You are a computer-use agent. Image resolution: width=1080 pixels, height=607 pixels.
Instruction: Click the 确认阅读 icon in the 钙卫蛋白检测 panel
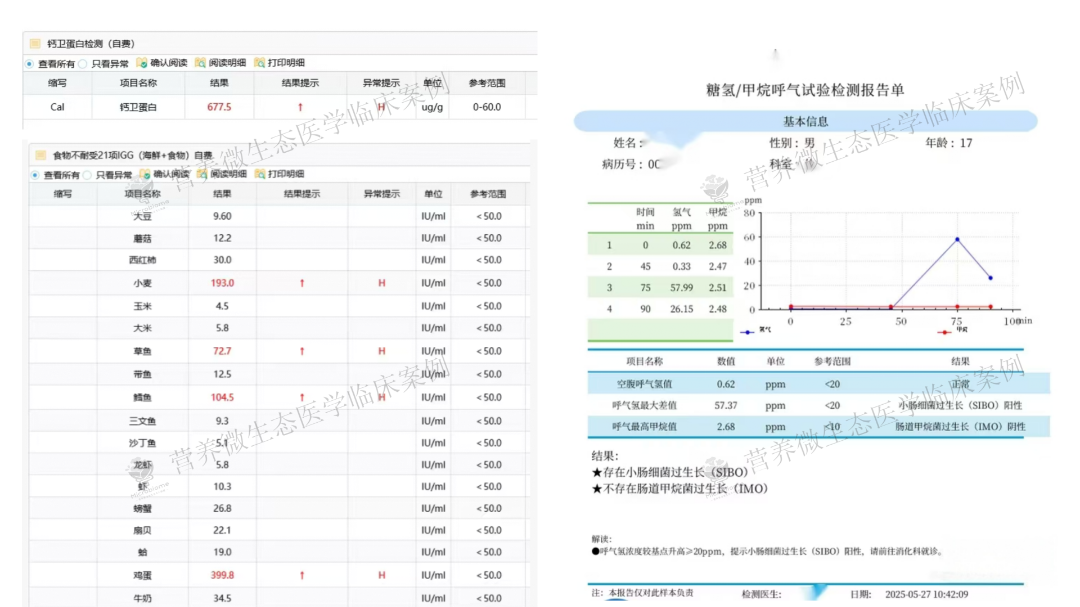pyautogui.click(x=142, y=63)
